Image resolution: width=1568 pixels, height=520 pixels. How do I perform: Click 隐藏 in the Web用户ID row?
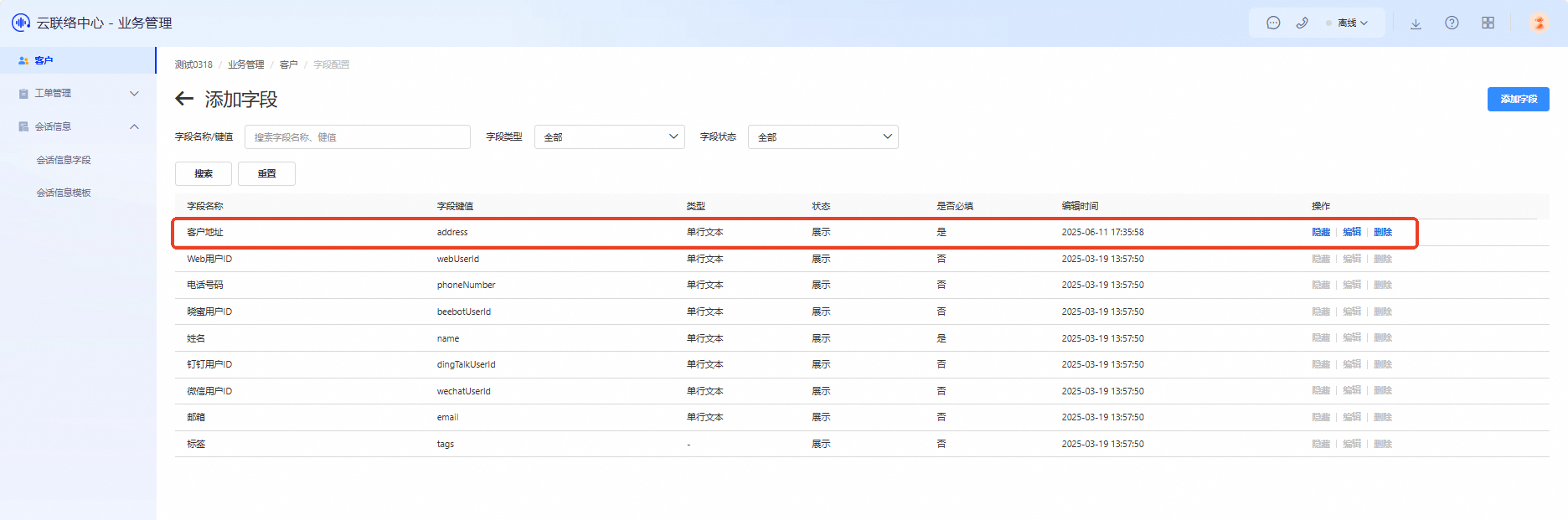1321,259
